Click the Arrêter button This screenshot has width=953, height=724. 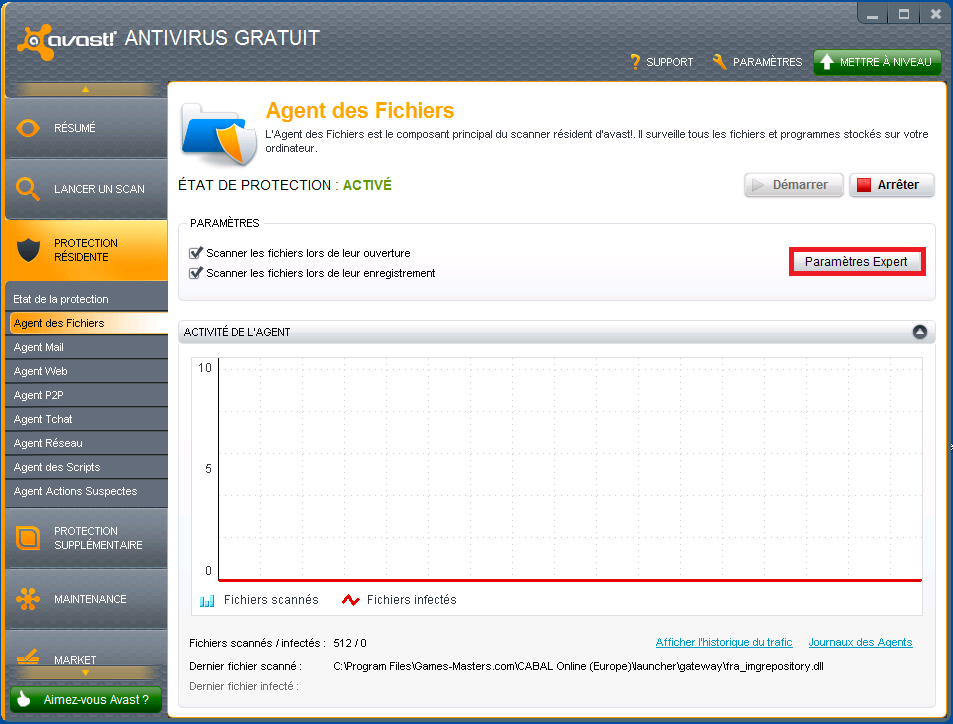[x=891, y=185]
